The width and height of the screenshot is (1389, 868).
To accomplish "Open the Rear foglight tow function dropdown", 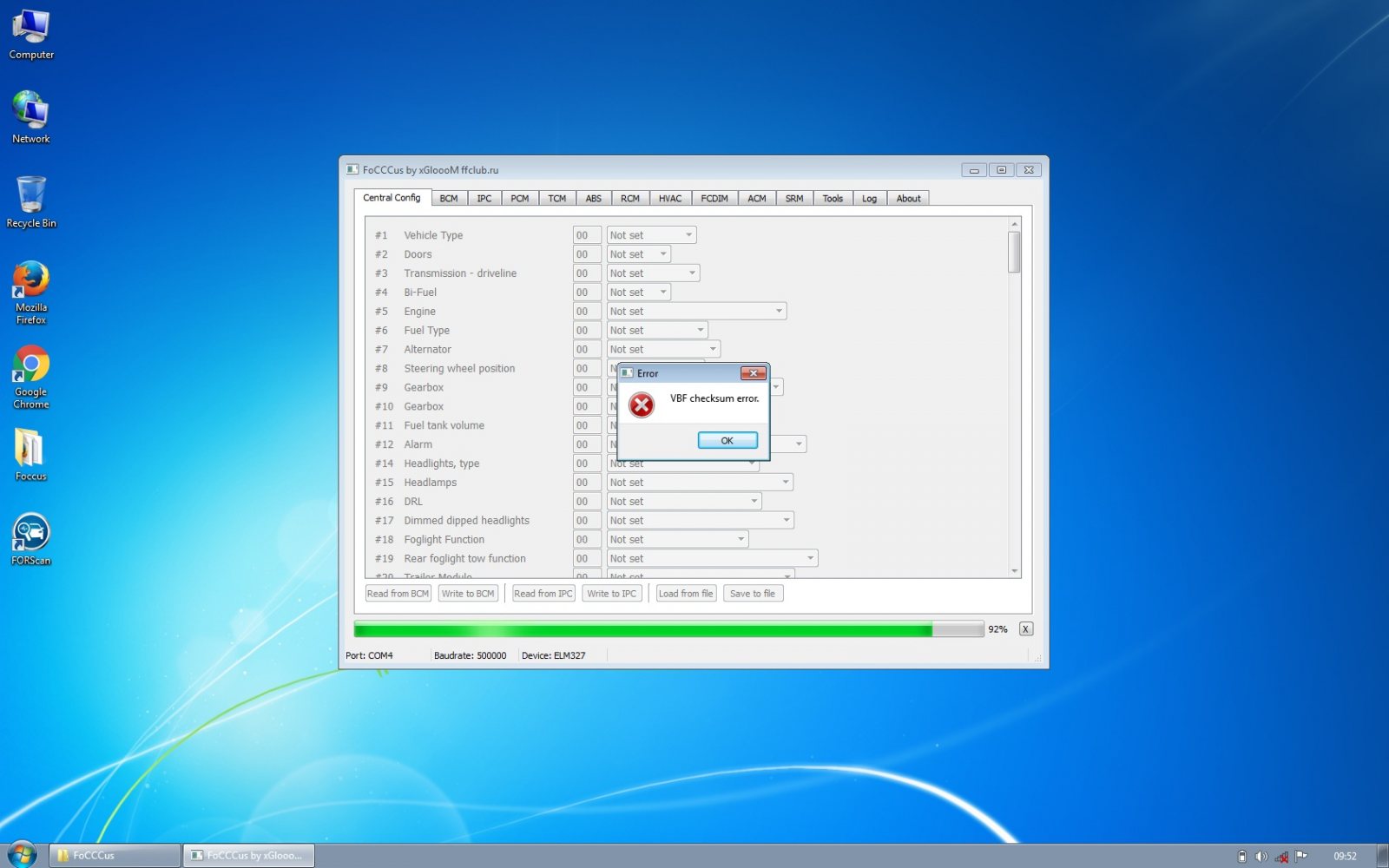I will pyautogui.click(x=712, y=559).
